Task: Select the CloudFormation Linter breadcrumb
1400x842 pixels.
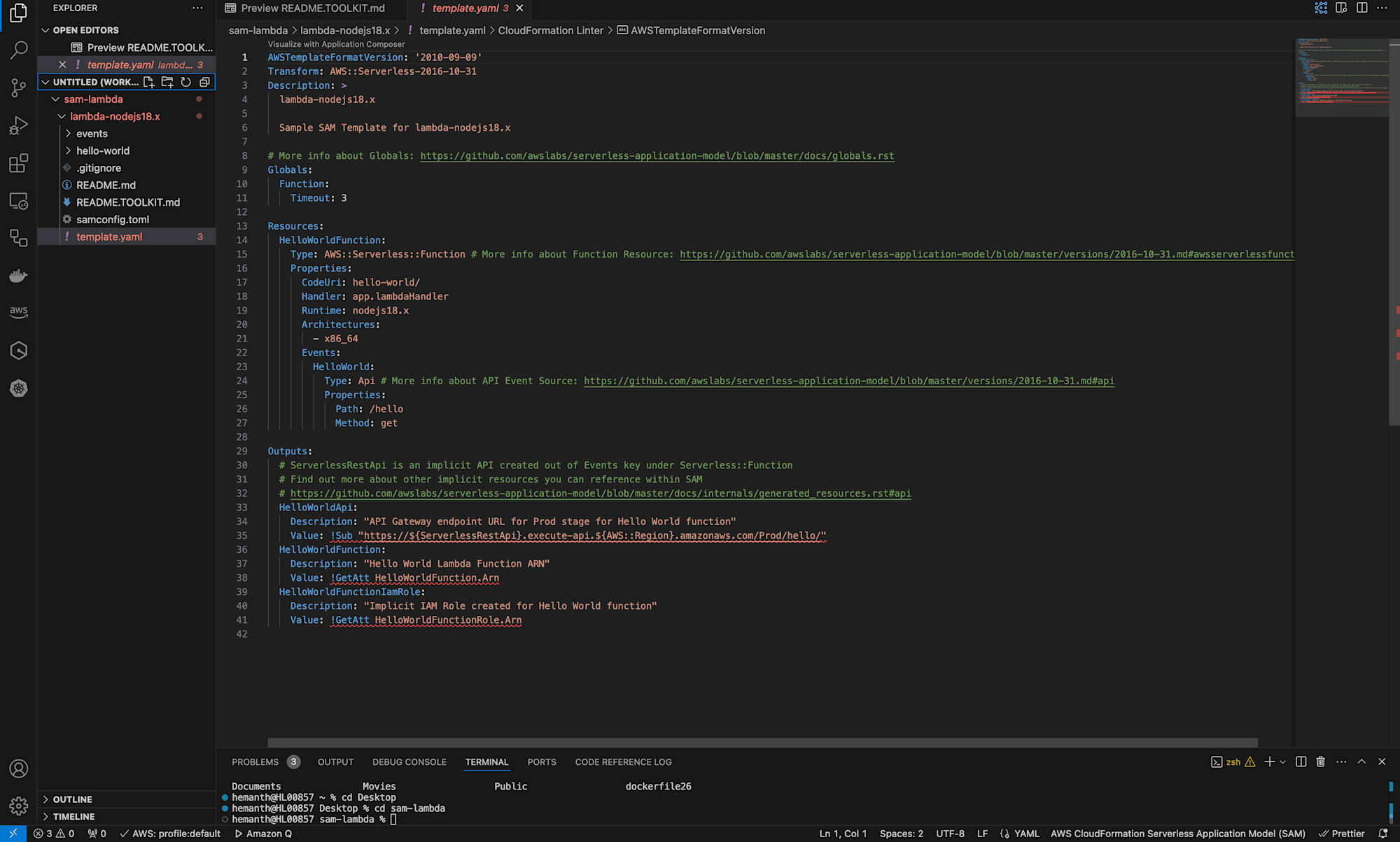Action: tap(550, 30)
